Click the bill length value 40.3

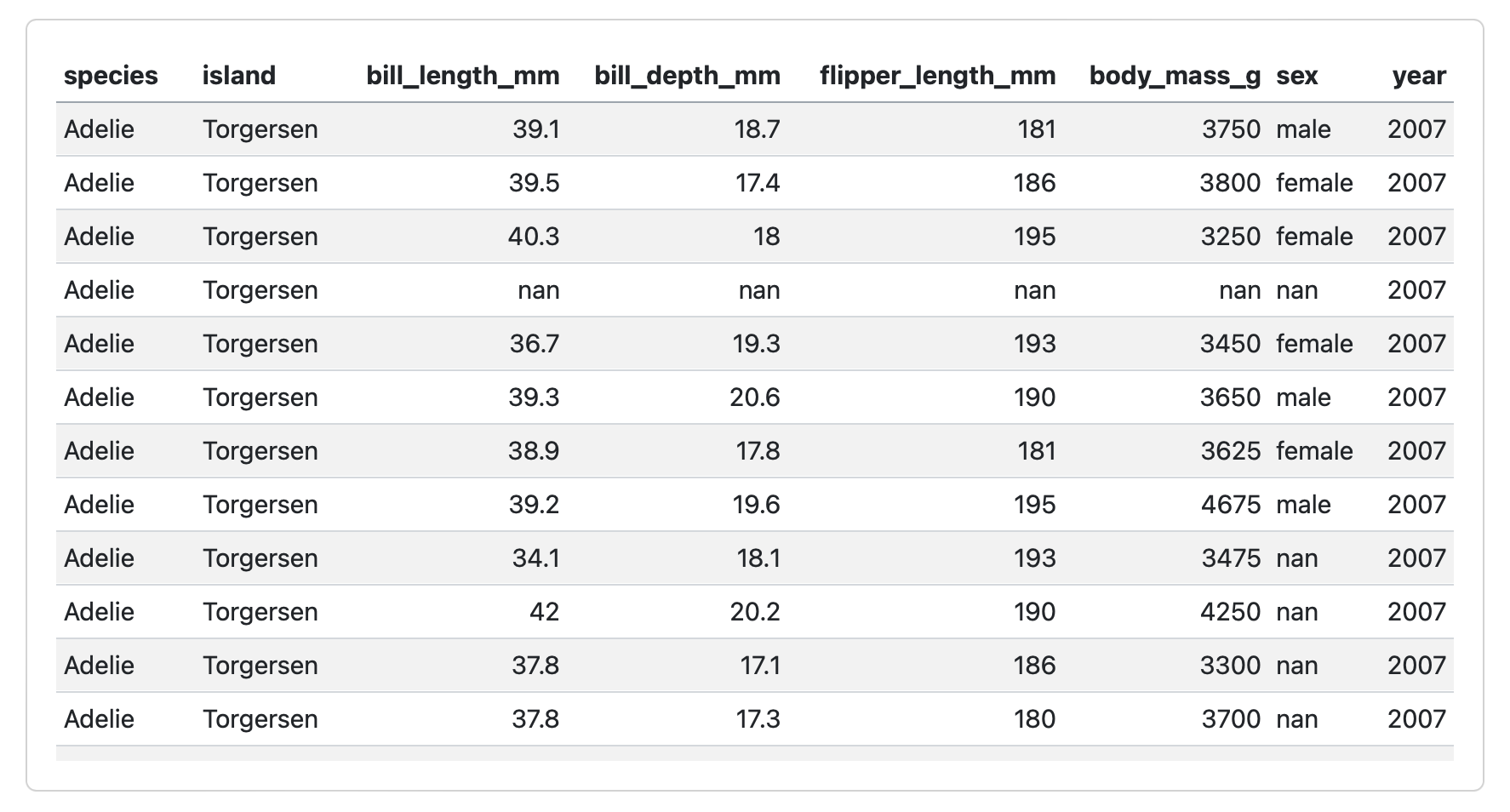pyautogui.click(x=535, y=237)
